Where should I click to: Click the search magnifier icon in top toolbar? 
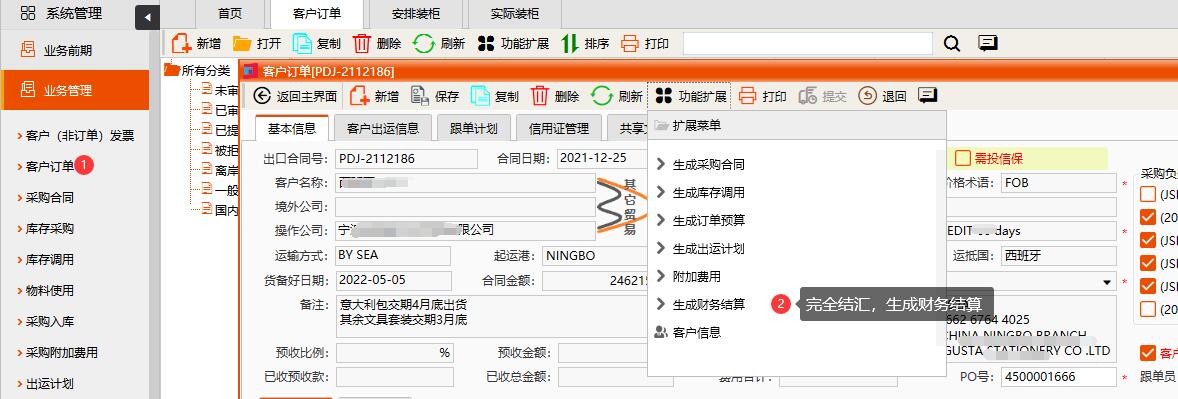[x=952, y=44]
